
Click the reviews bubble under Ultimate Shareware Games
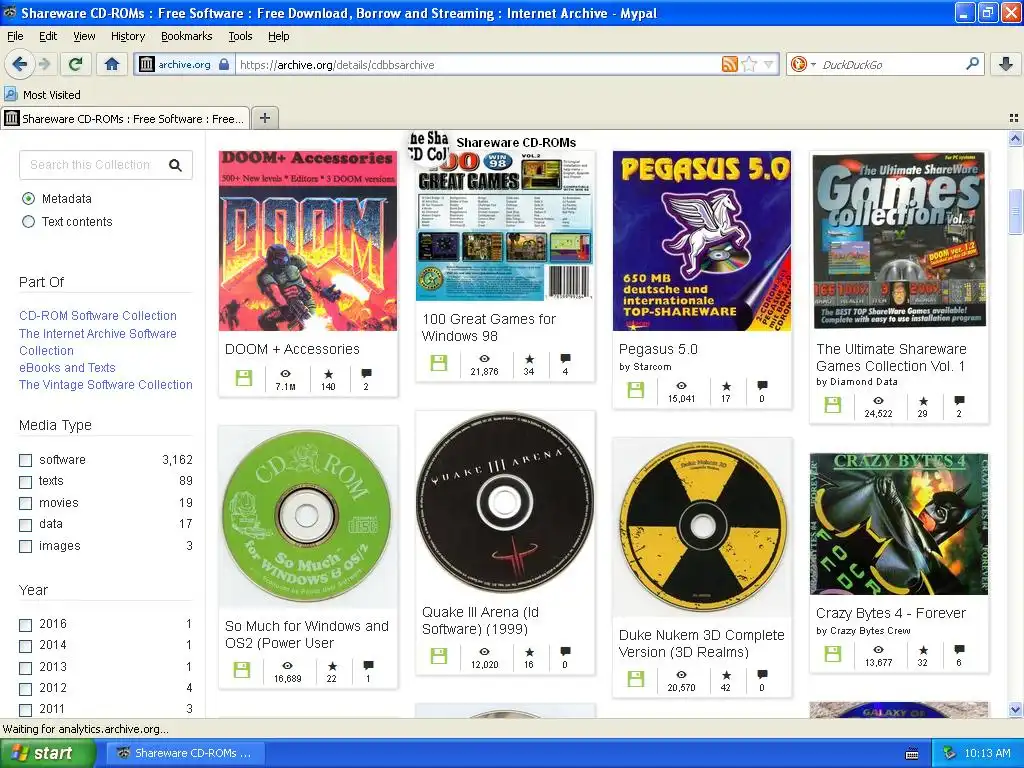coord(959,400)
